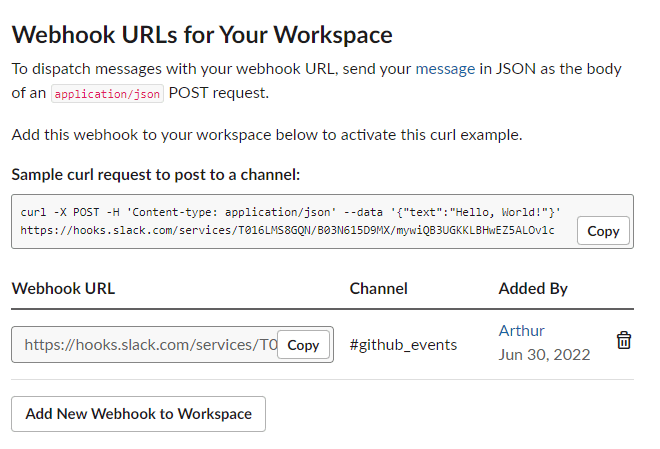Open the 'message' hyperlink
Image resolution: width=660 pixels, height=449 pixels.
[x=445, y=69]
